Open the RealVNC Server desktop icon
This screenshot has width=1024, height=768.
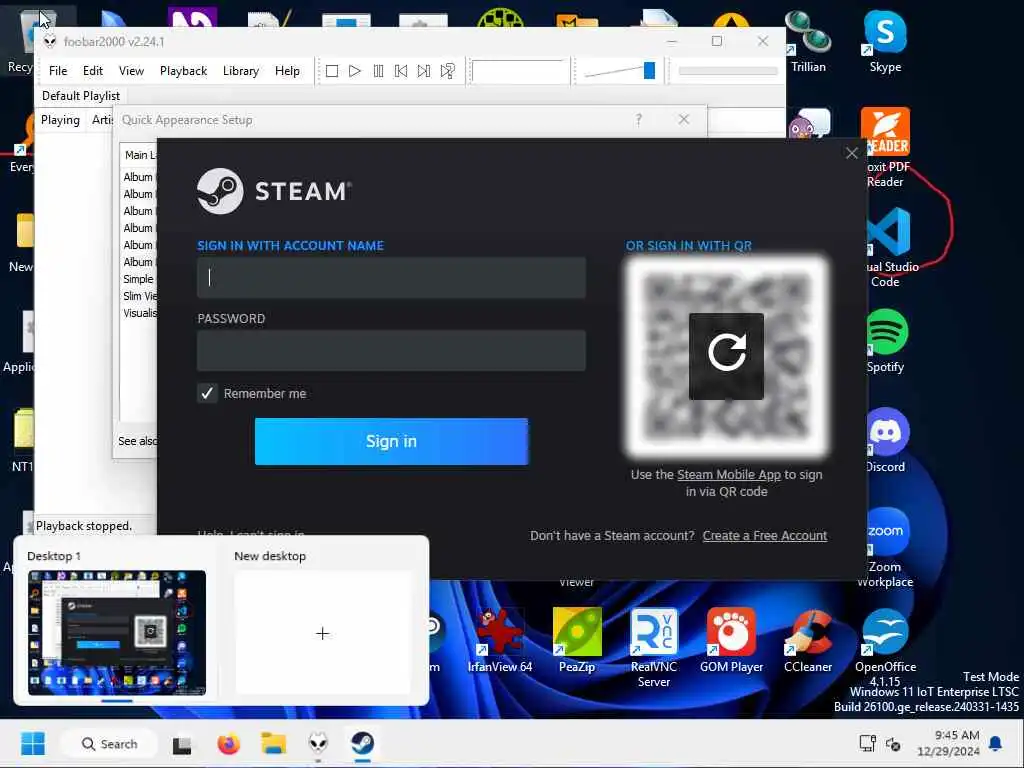(x=654, y=648)
